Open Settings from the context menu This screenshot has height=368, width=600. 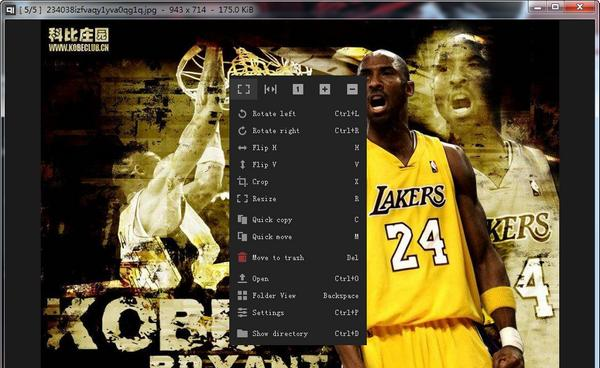tap(298, 313)
